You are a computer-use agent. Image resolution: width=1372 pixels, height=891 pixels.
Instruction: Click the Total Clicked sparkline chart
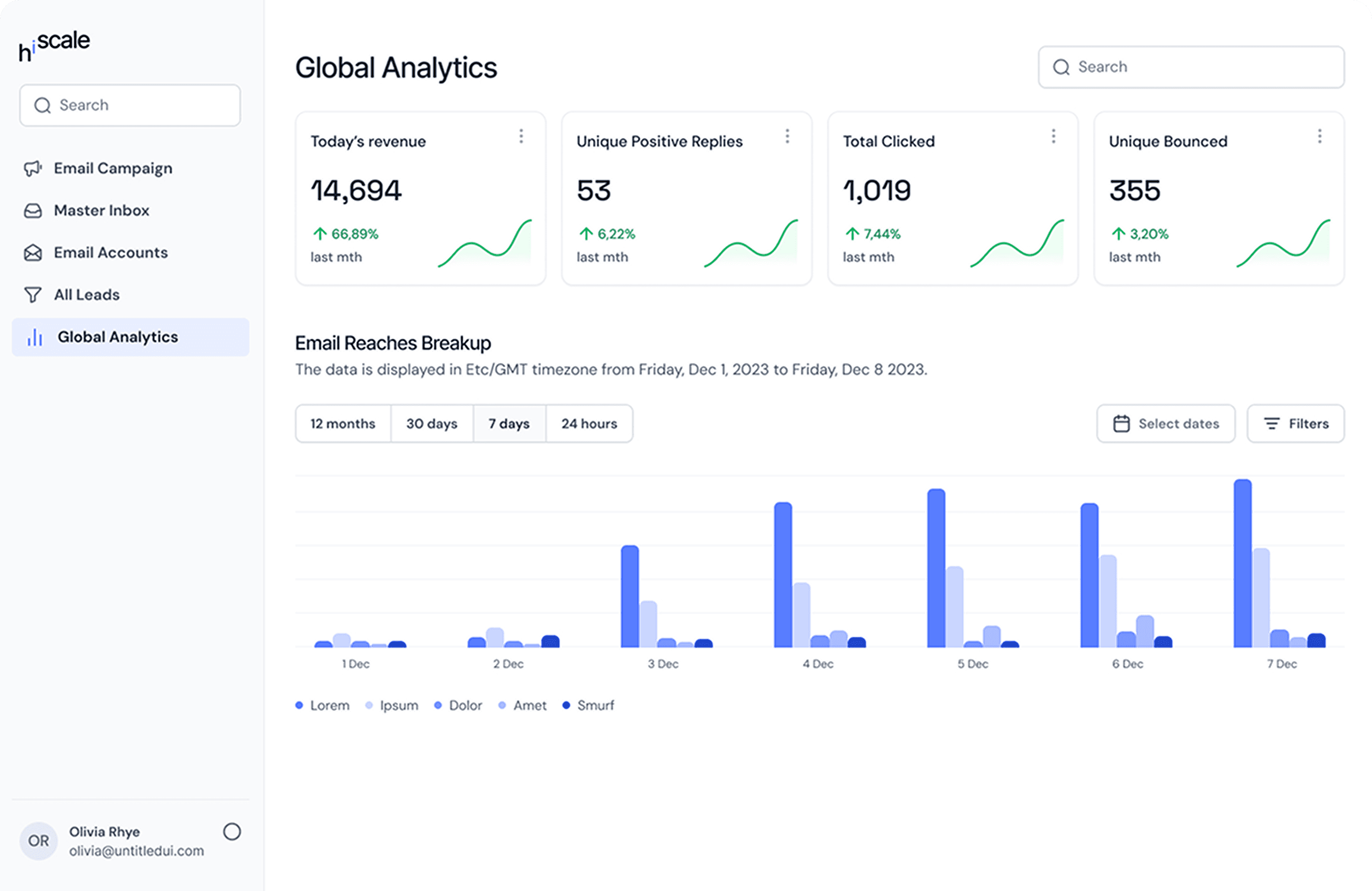(x=1018, y=244)
